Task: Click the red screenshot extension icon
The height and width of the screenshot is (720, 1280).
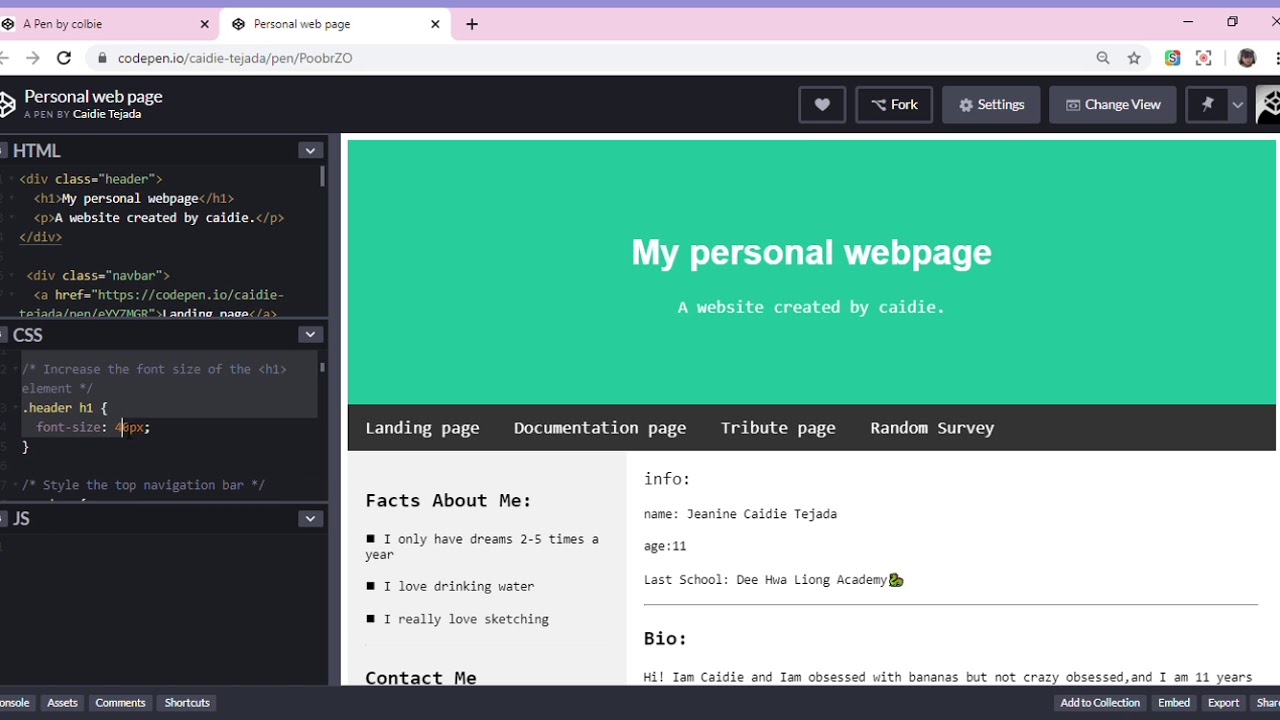Action: 1203,58
